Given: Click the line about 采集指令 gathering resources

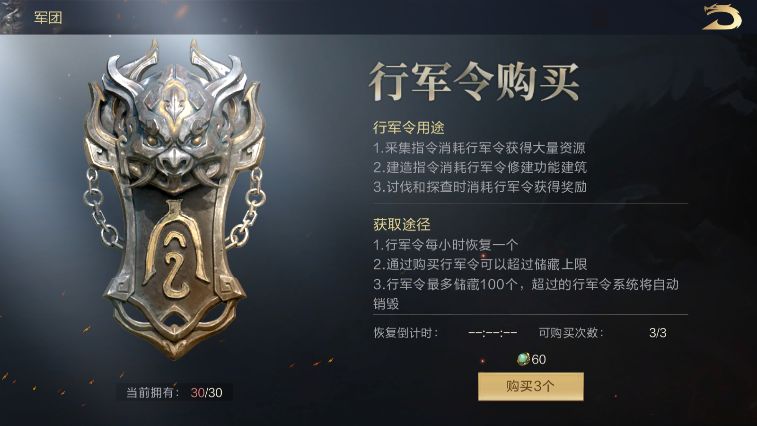Looking at the screenshot, I should click(x=479, y=148).
